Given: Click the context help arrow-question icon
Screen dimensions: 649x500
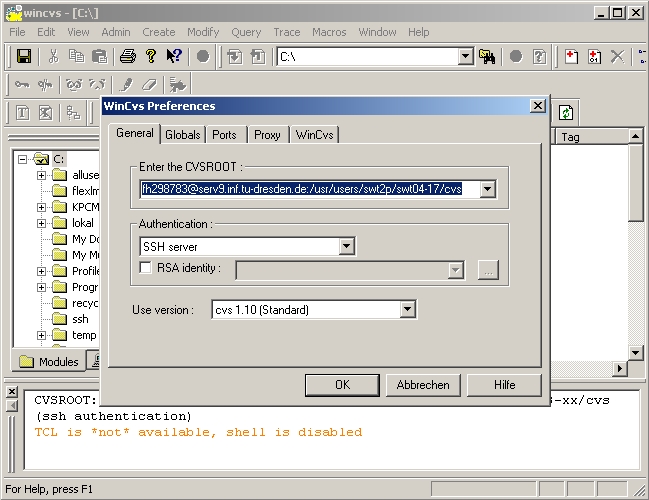Looking at the screenshot, I should (x=174, y=56).
